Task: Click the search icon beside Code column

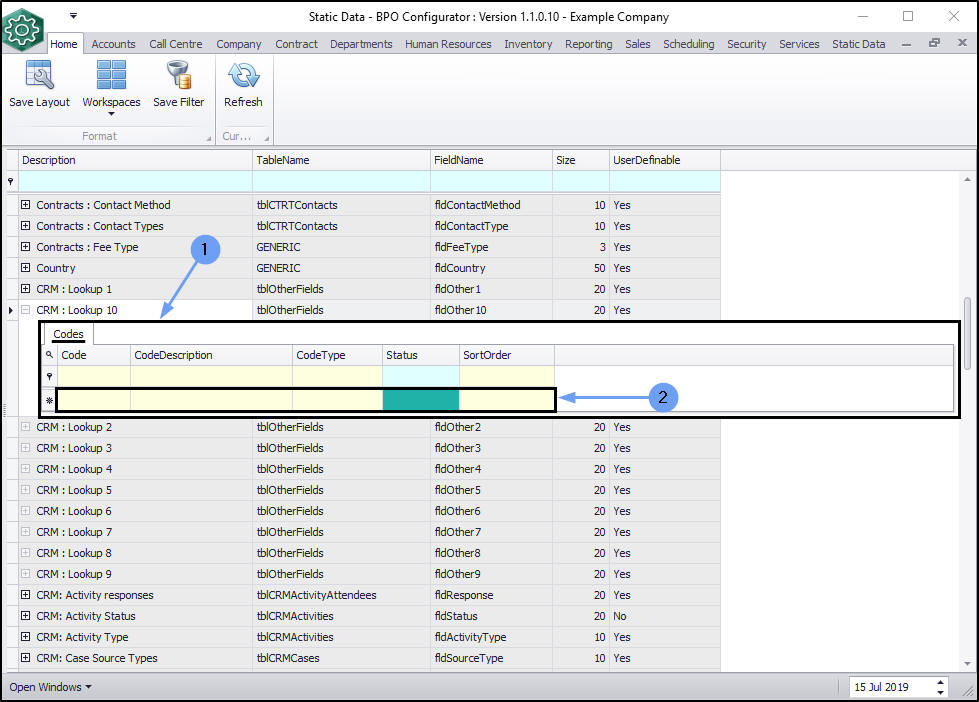Action: click(x=49, y=355)
